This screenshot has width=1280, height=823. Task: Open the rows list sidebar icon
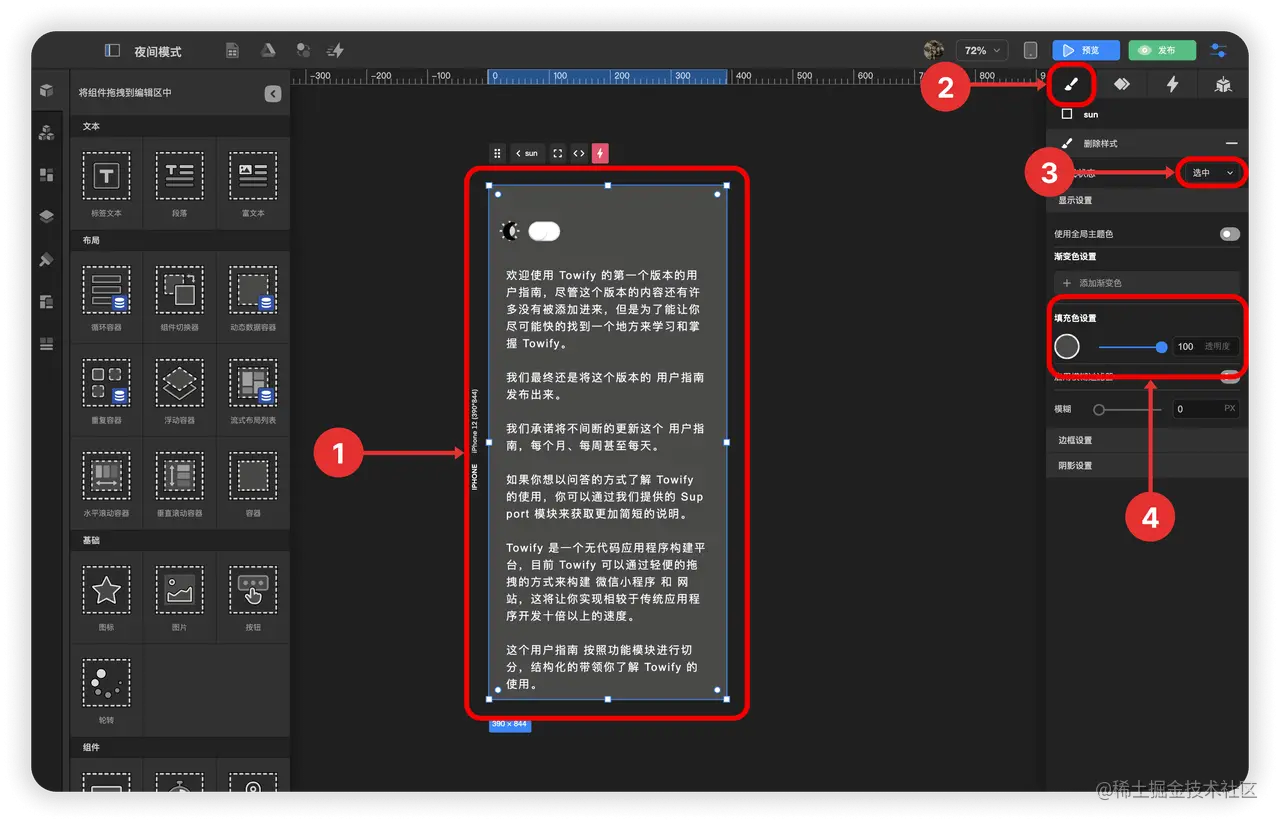[x=46, y=344]
